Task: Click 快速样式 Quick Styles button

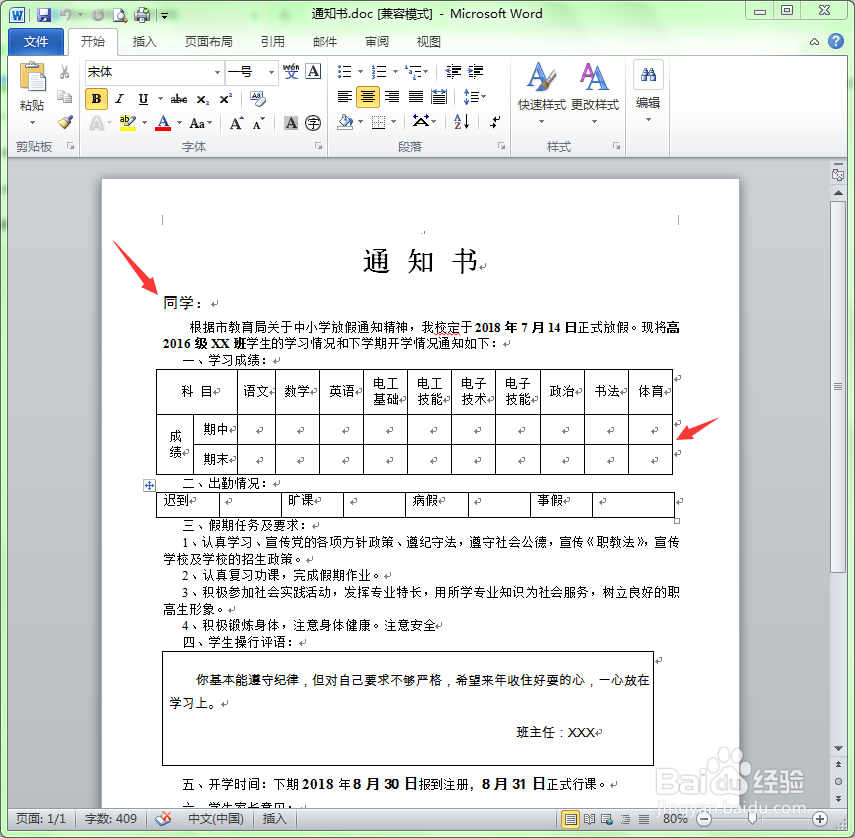Action: click(541, 92)
